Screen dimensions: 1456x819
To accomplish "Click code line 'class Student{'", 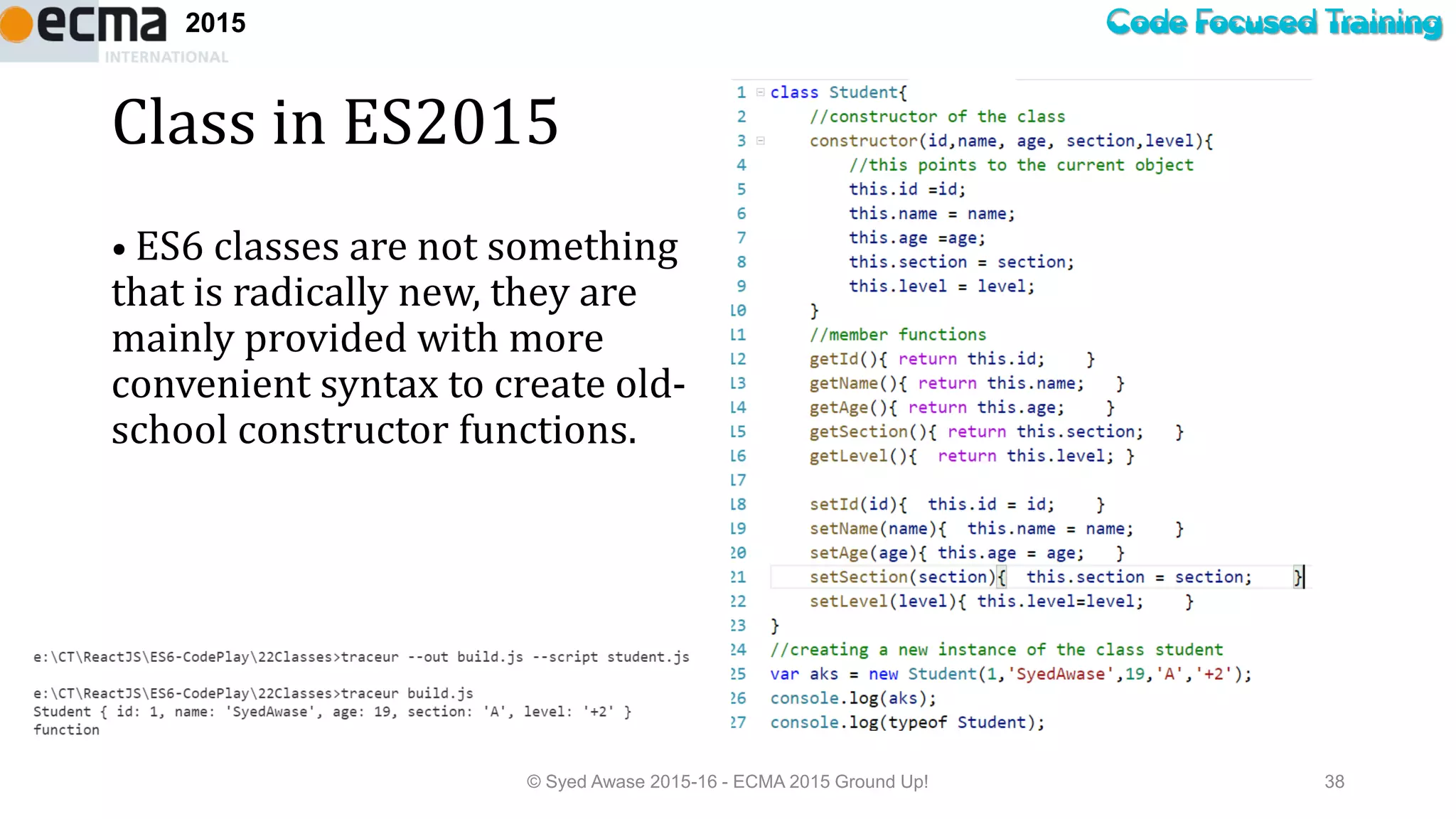I will click(838, 92).
